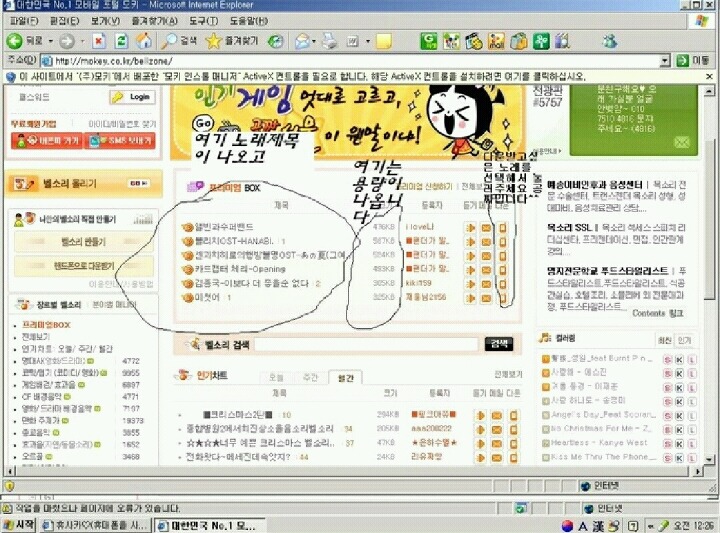
Task: Expand the address bar URL dropdown
Action: coord(664,61)
